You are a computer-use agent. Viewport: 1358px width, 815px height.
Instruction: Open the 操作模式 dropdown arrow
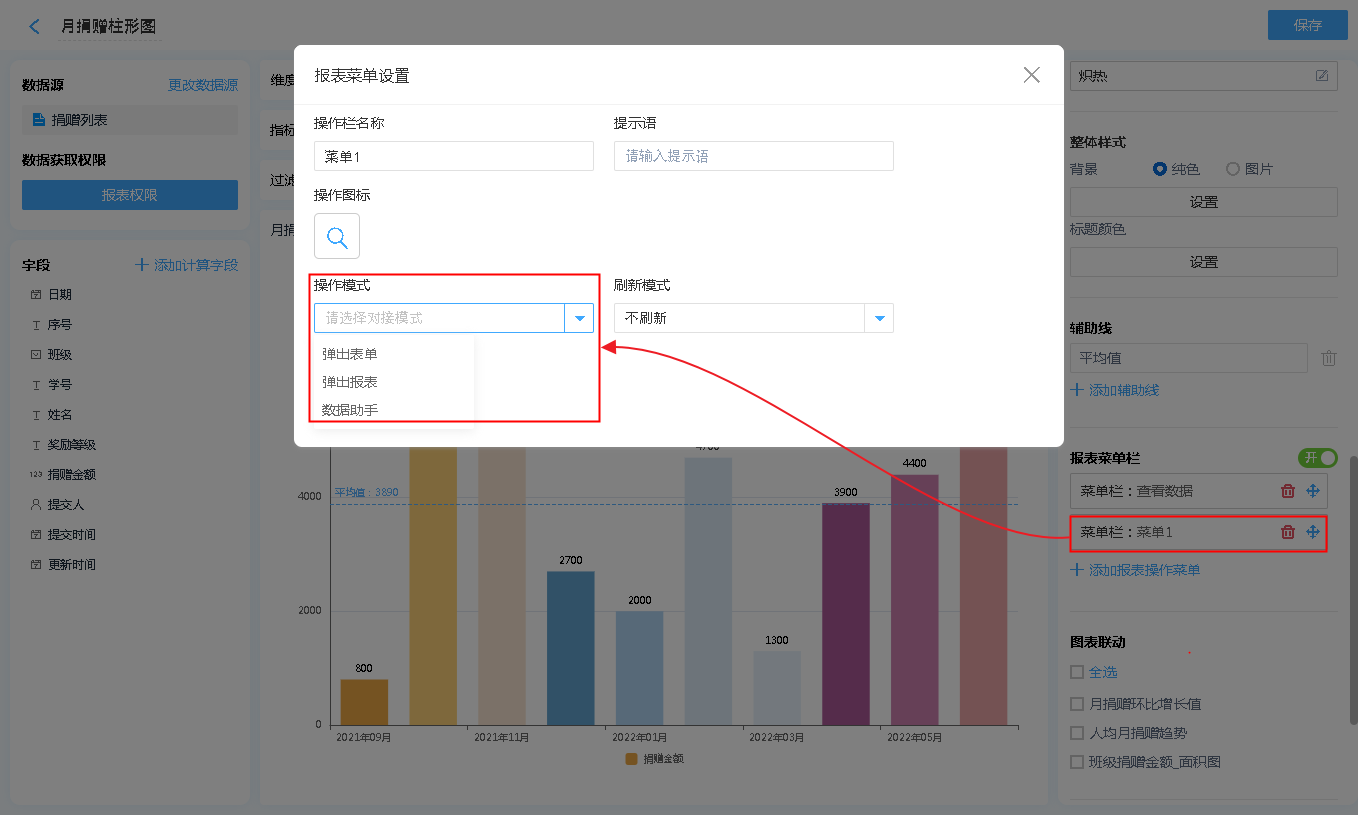click(579, 318)
